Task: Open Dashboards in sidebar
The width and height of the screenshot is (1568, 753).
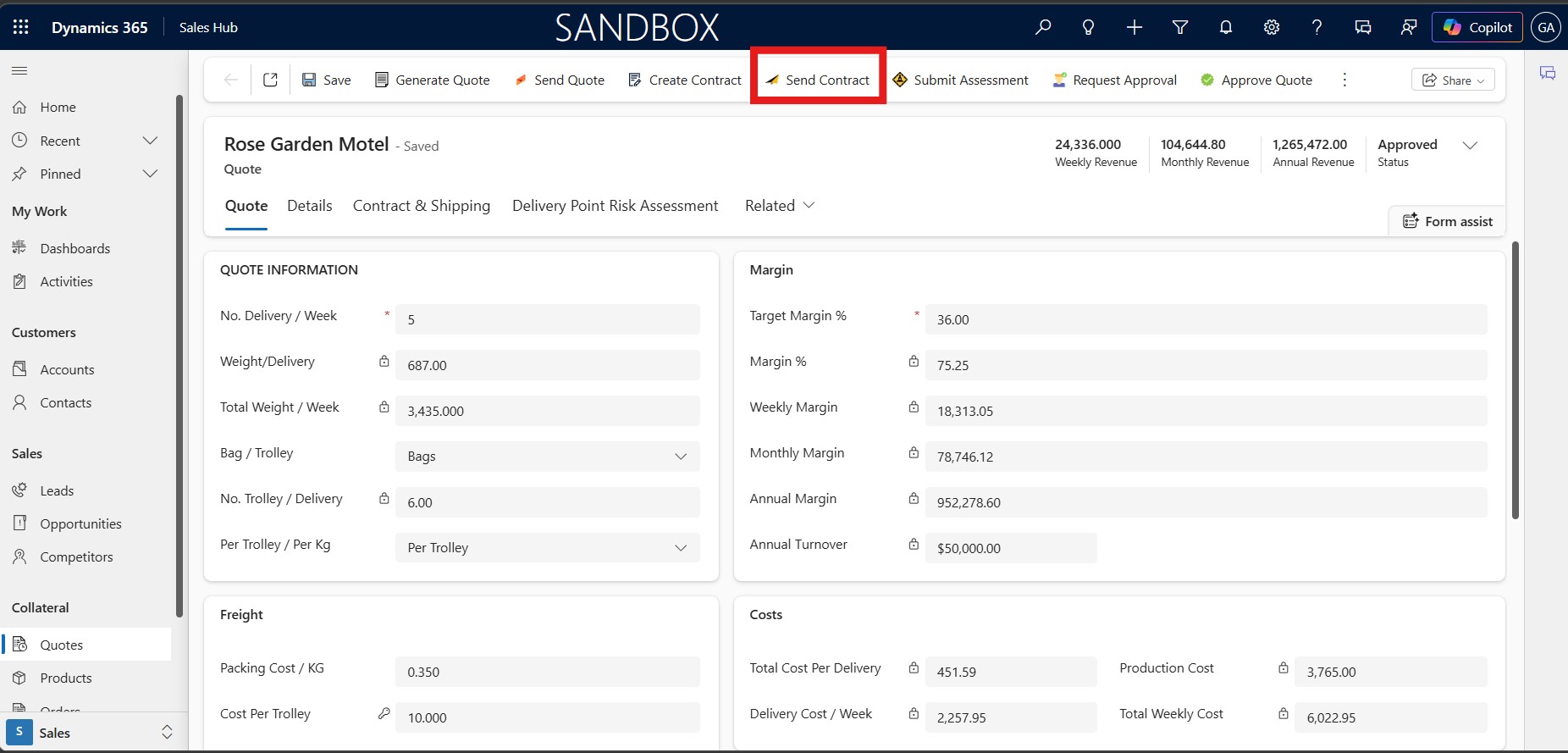Action: 86,248
